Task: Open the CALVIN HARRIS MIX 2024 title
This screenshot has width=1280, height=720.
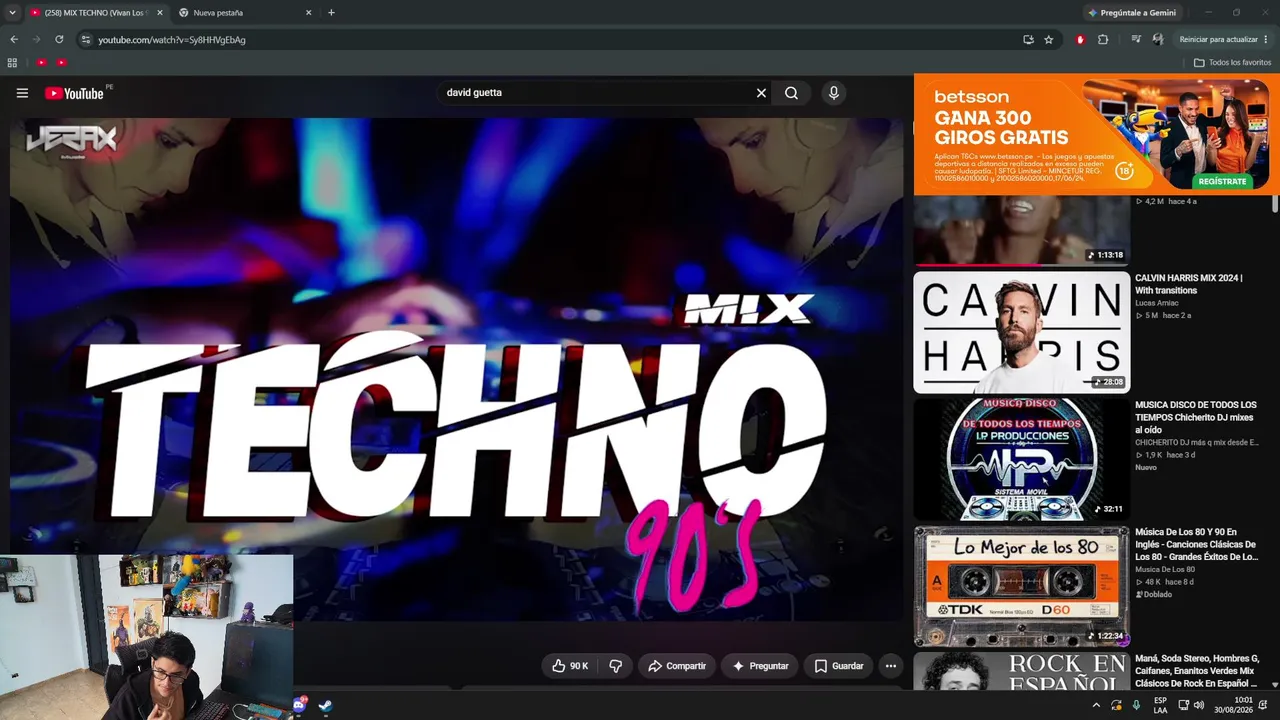Action: (1189, 284)
